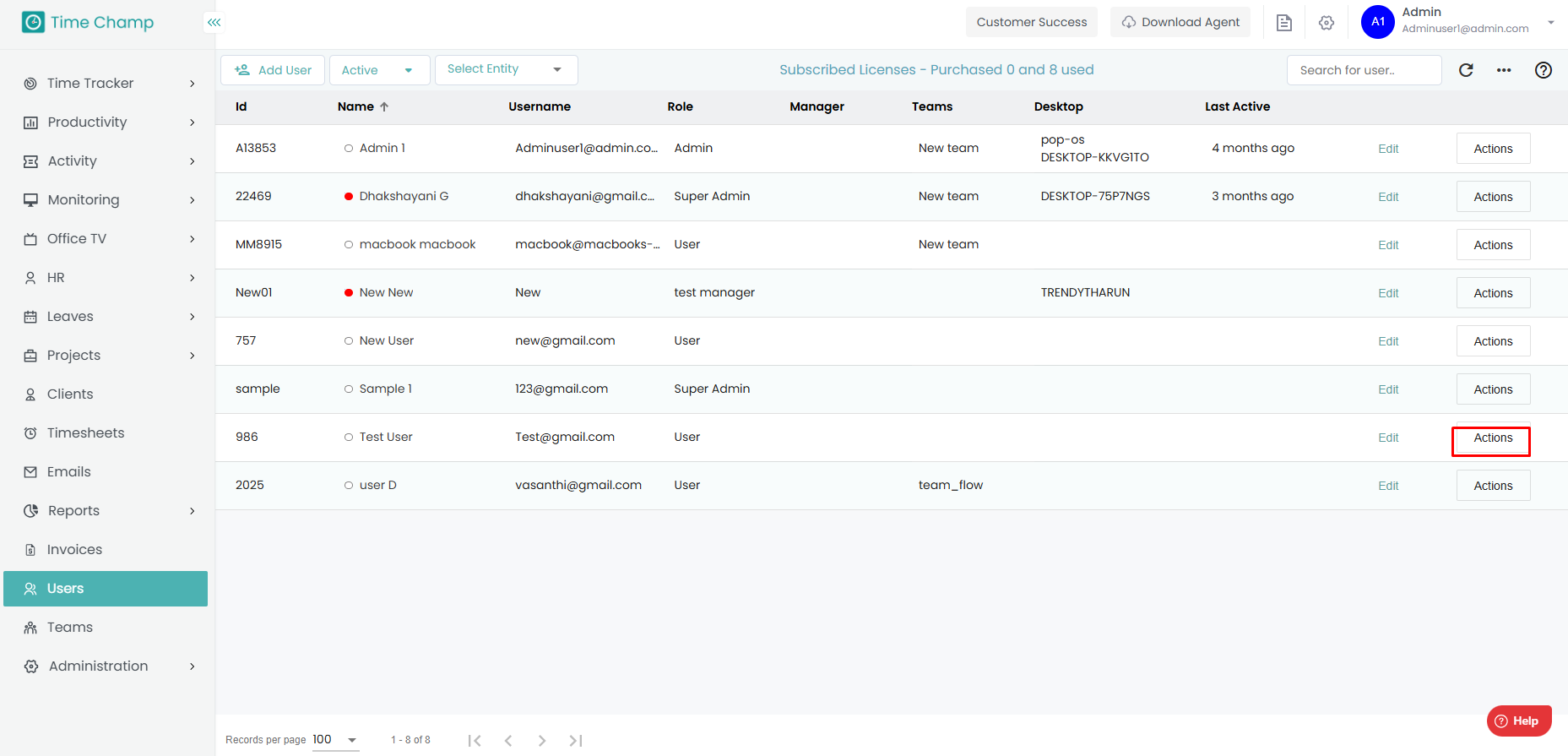Open Actions for Test User row
Image resolution: width=1568 pixels, height=756 pixels.
point(1493,438)
